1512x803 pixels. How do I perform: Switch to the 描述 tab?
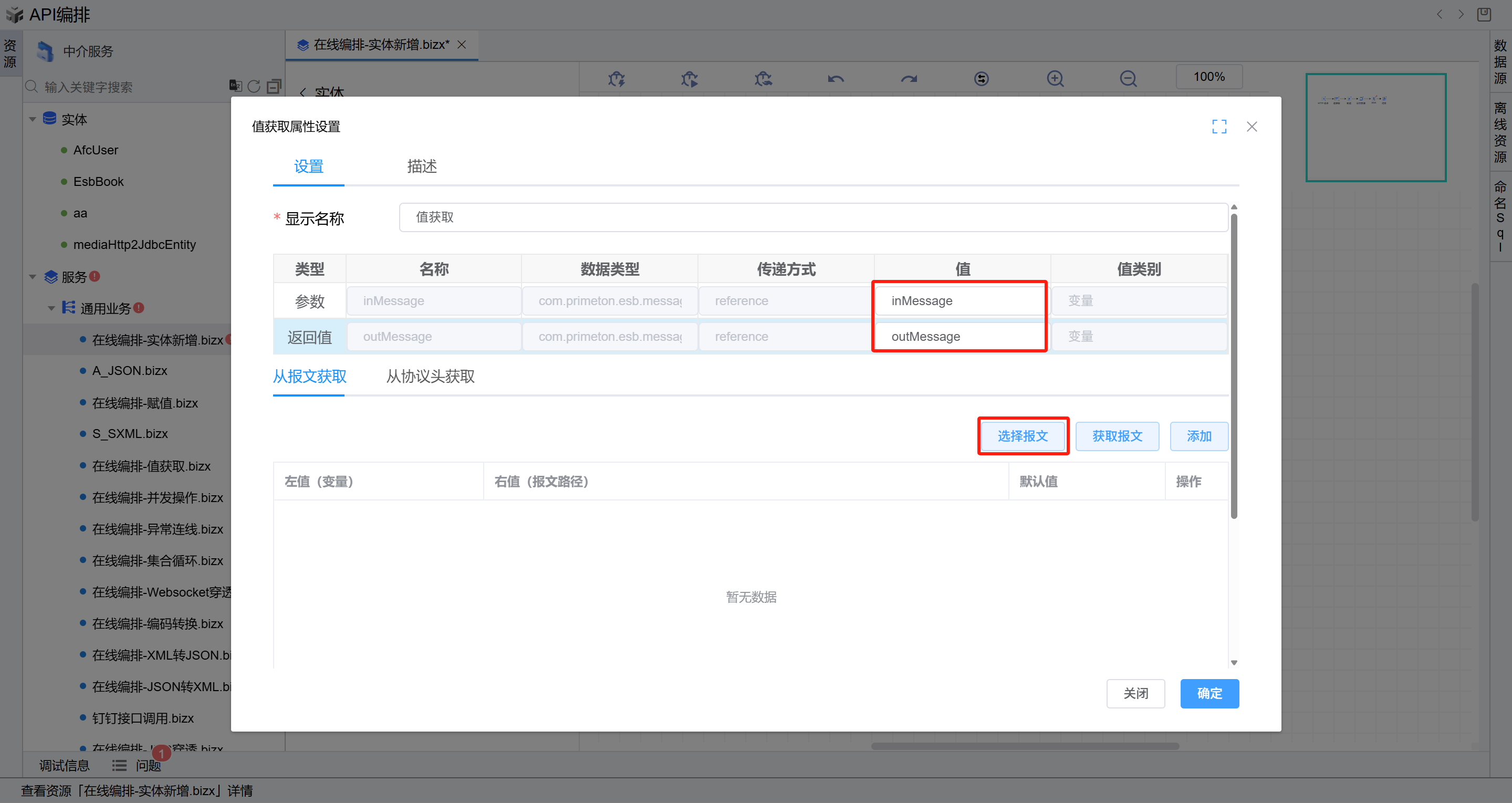(421, 166)
